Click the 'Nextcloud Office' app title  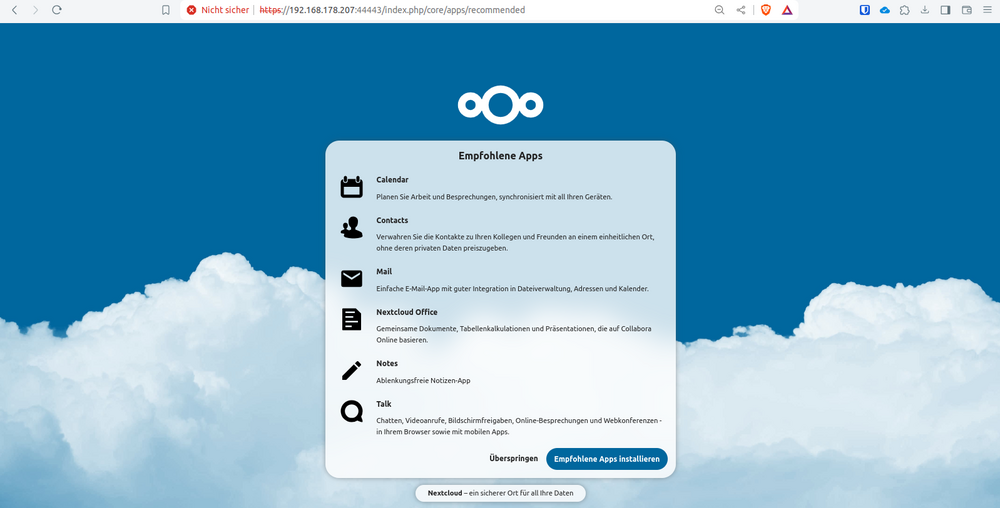pos(407,312)
